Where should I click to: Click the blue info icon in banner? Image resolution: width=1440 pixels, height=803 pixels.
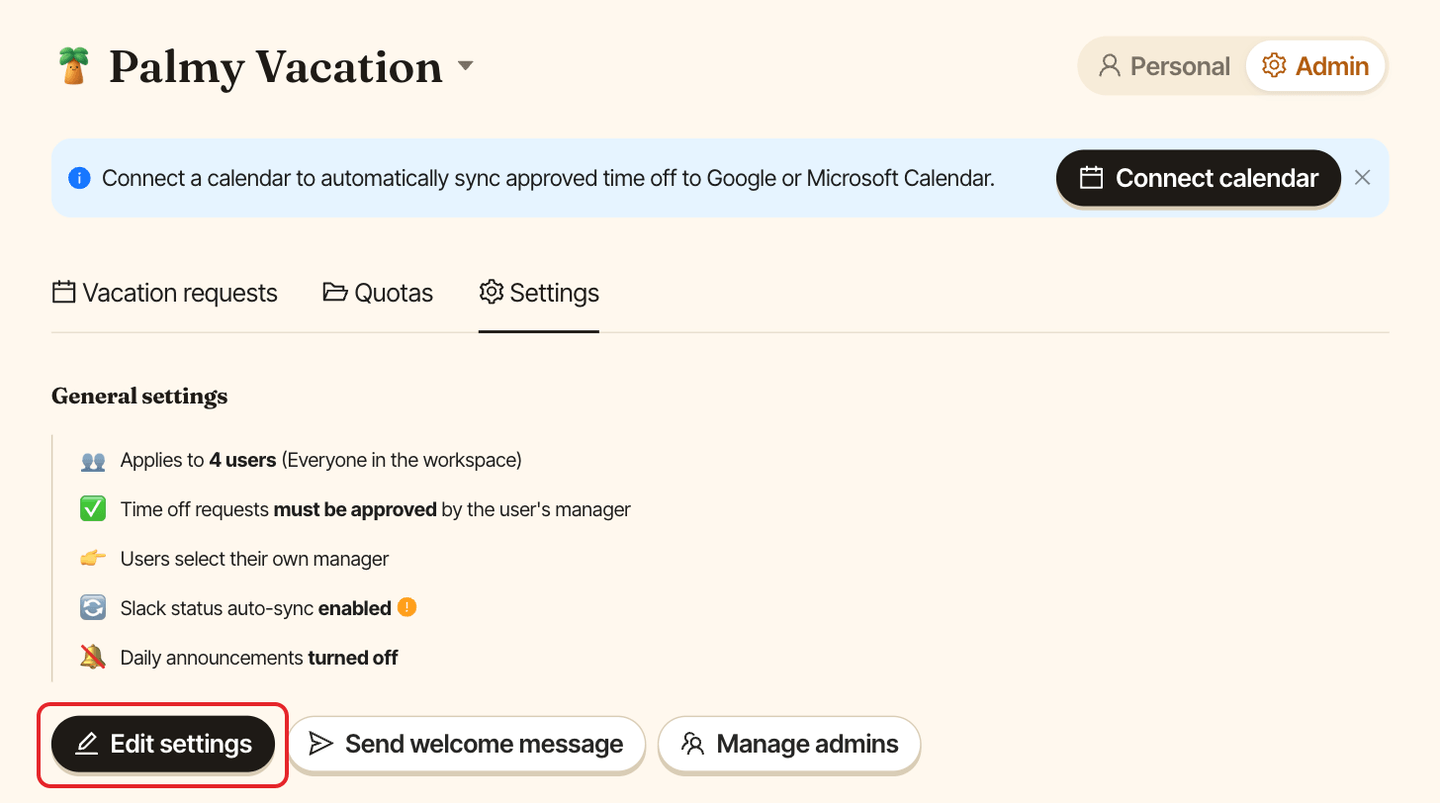(x=79, y=178)
